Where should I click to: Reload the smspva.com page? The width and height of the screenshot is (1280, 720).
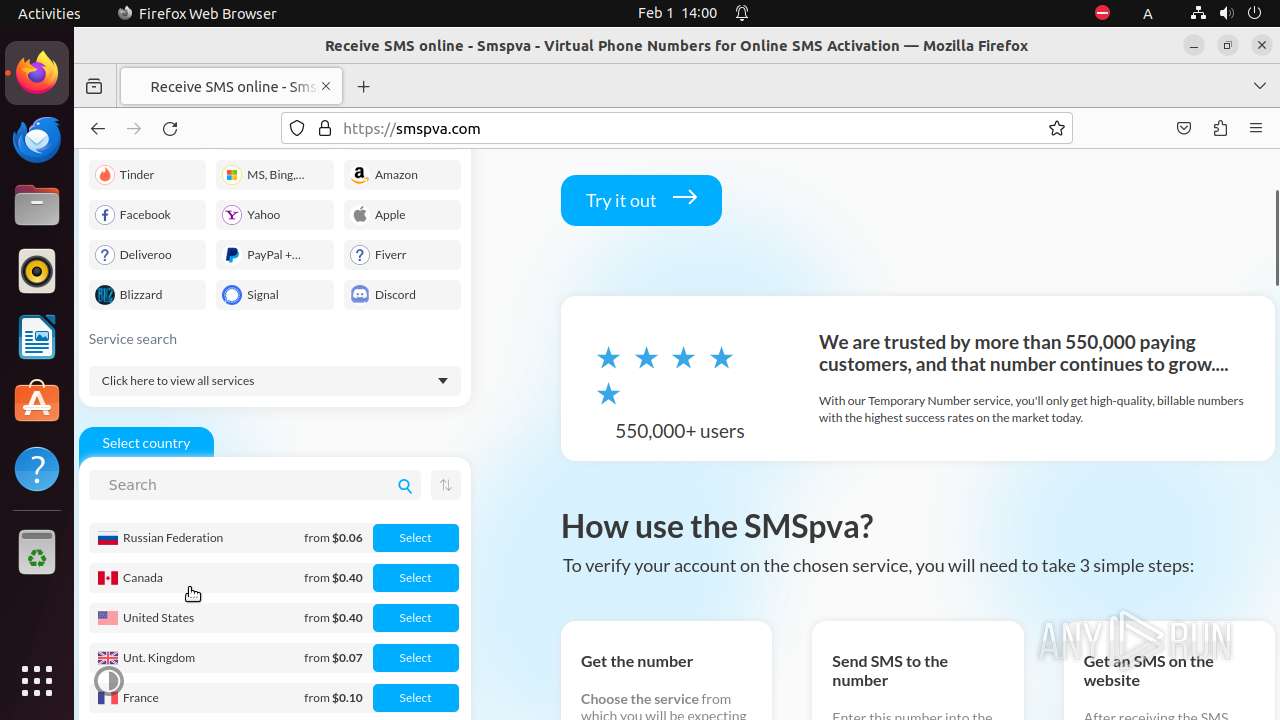[170, 128]
